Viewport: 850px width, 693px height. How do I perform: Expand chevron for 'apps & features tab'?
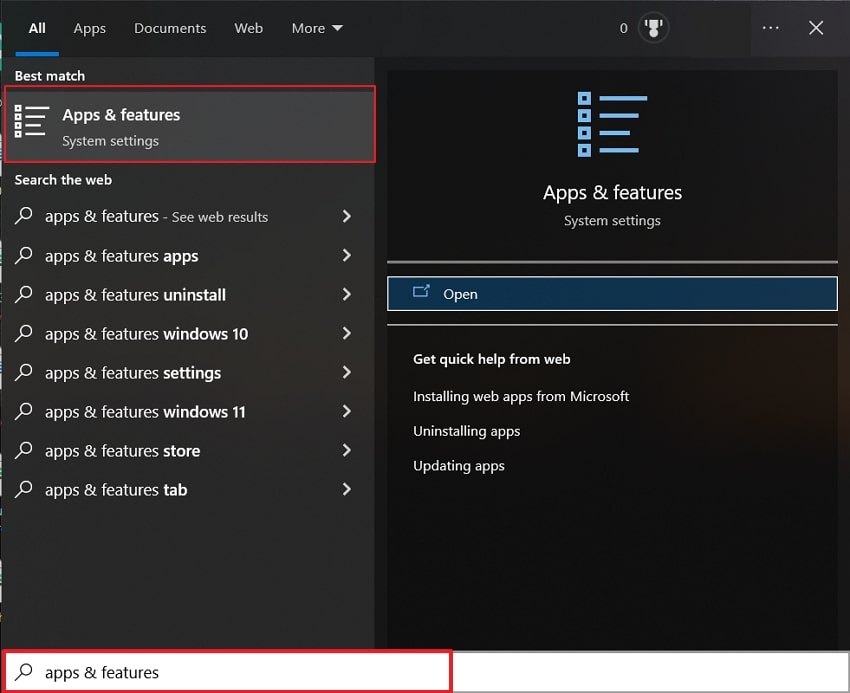coord(346,490)
